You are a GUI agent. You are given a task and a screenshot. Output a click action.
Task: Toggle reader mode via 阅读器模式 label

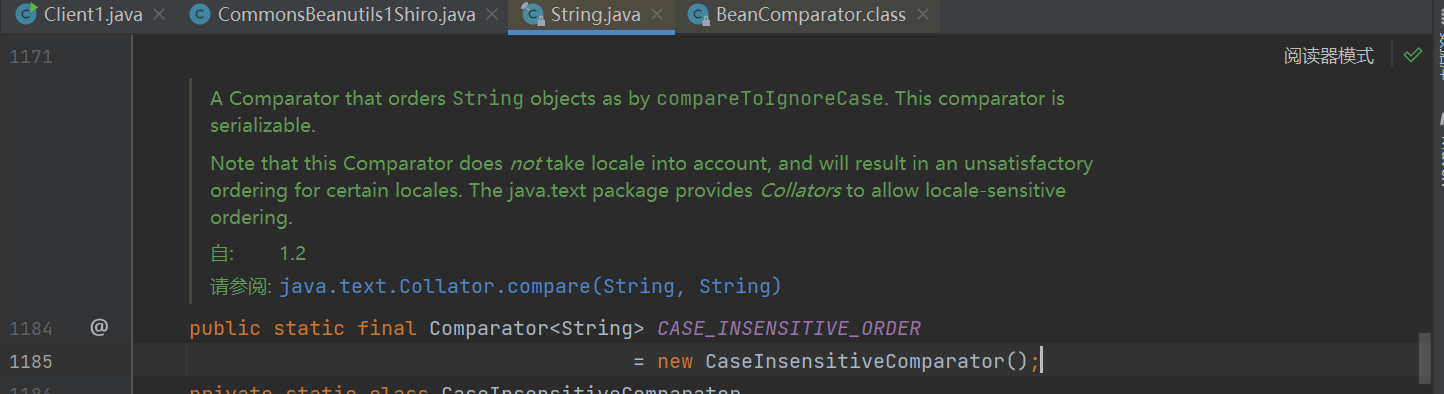[x=1329, y=57]
